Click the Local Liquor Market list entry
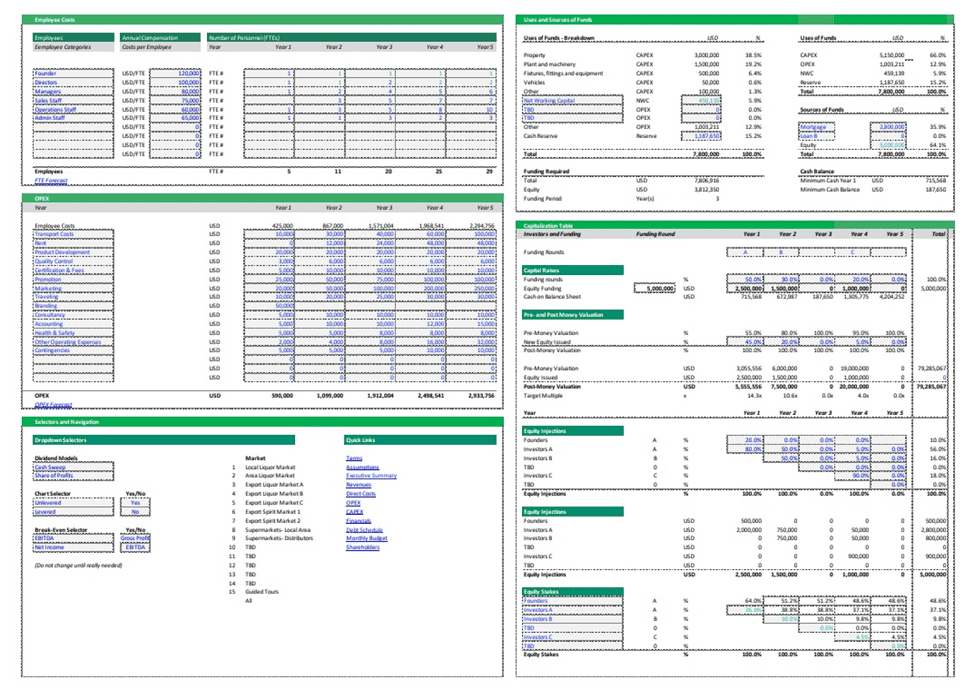Viewport: 975px width, 699px height. [270, 467]
